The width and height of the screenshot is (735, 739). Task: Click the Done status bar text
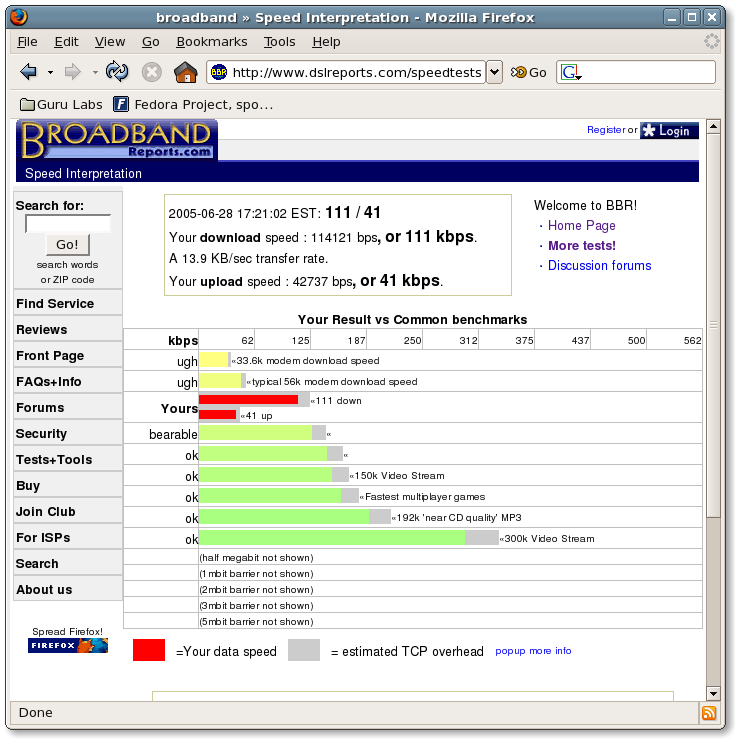click(x=35, y=713)
